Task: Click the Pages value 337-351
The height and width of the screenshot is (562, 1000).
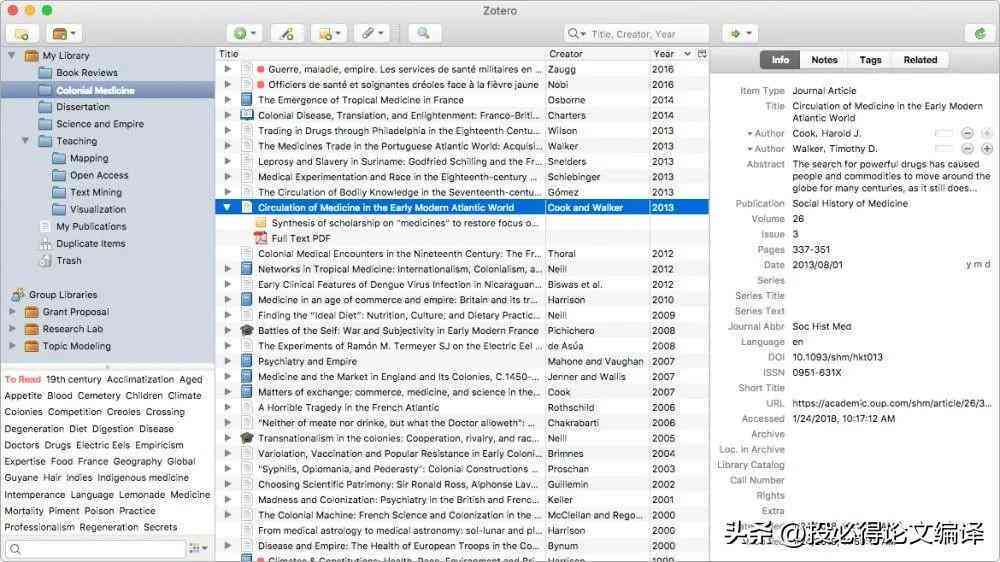Action: pyautogui.click(x=811, y=249)
